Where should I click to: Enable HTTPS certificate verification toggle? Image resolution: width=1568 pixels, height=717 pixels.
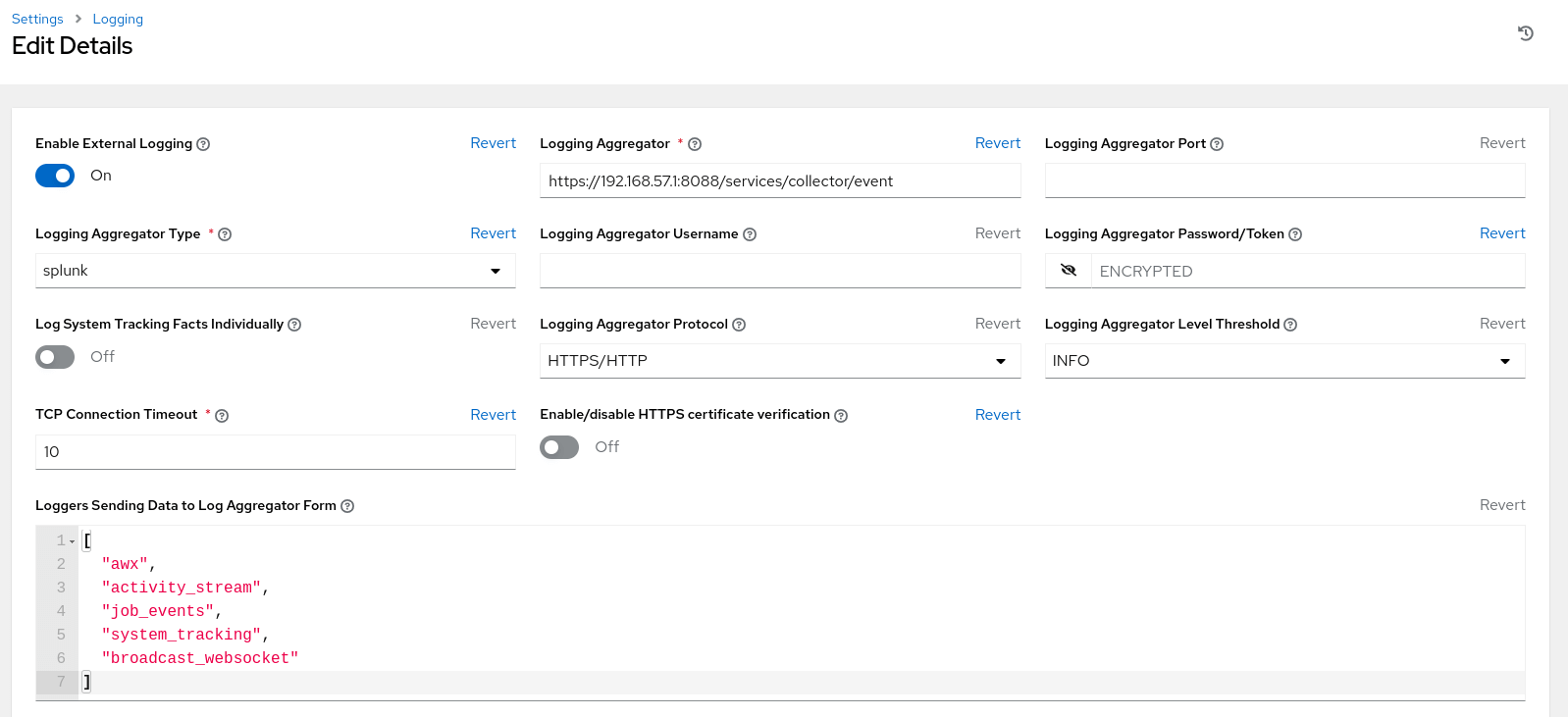(559, 447)
